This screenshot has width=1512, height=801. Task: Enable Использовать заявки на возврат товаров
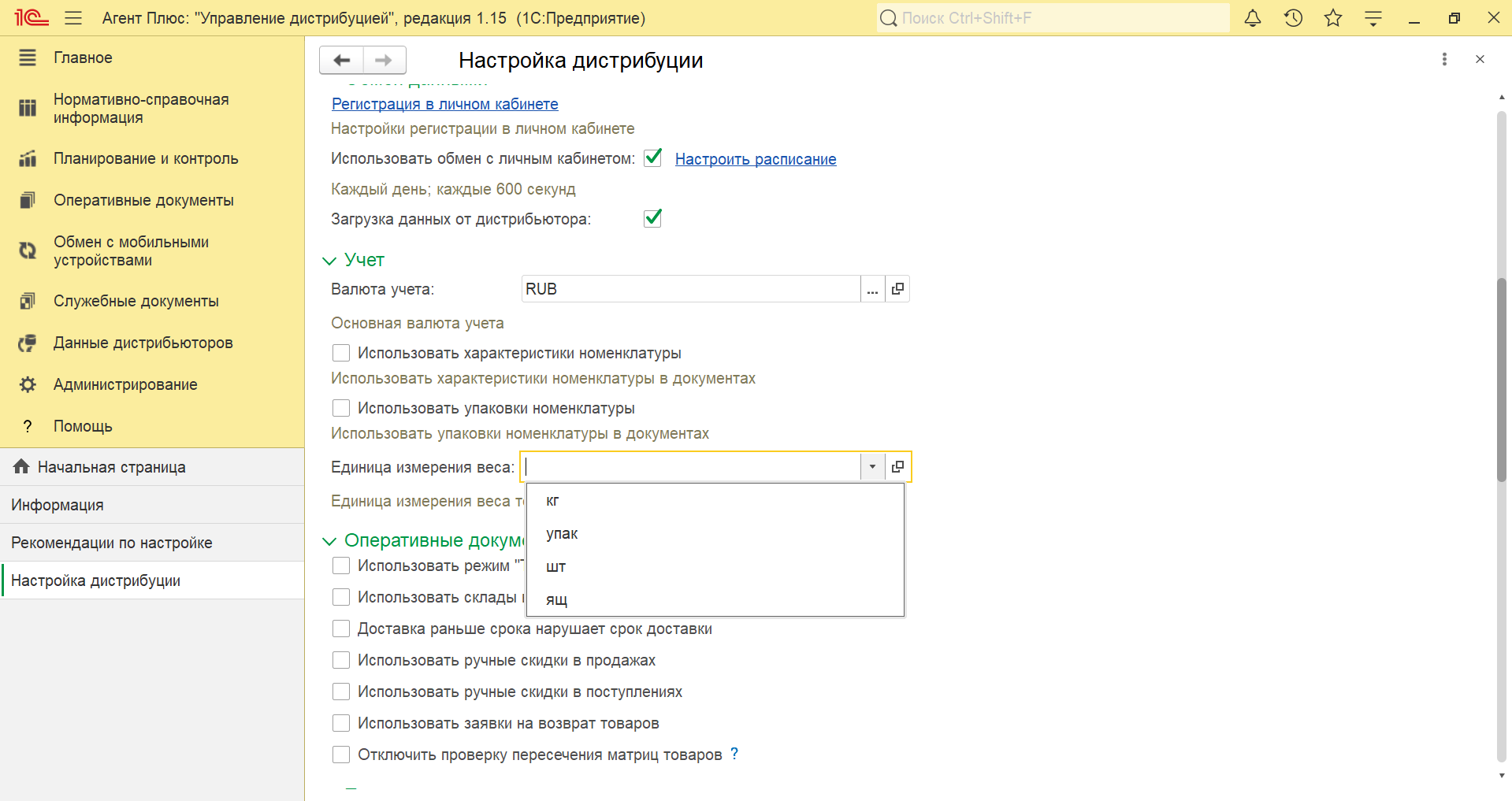pyautogui.click(x=341, y=723)
